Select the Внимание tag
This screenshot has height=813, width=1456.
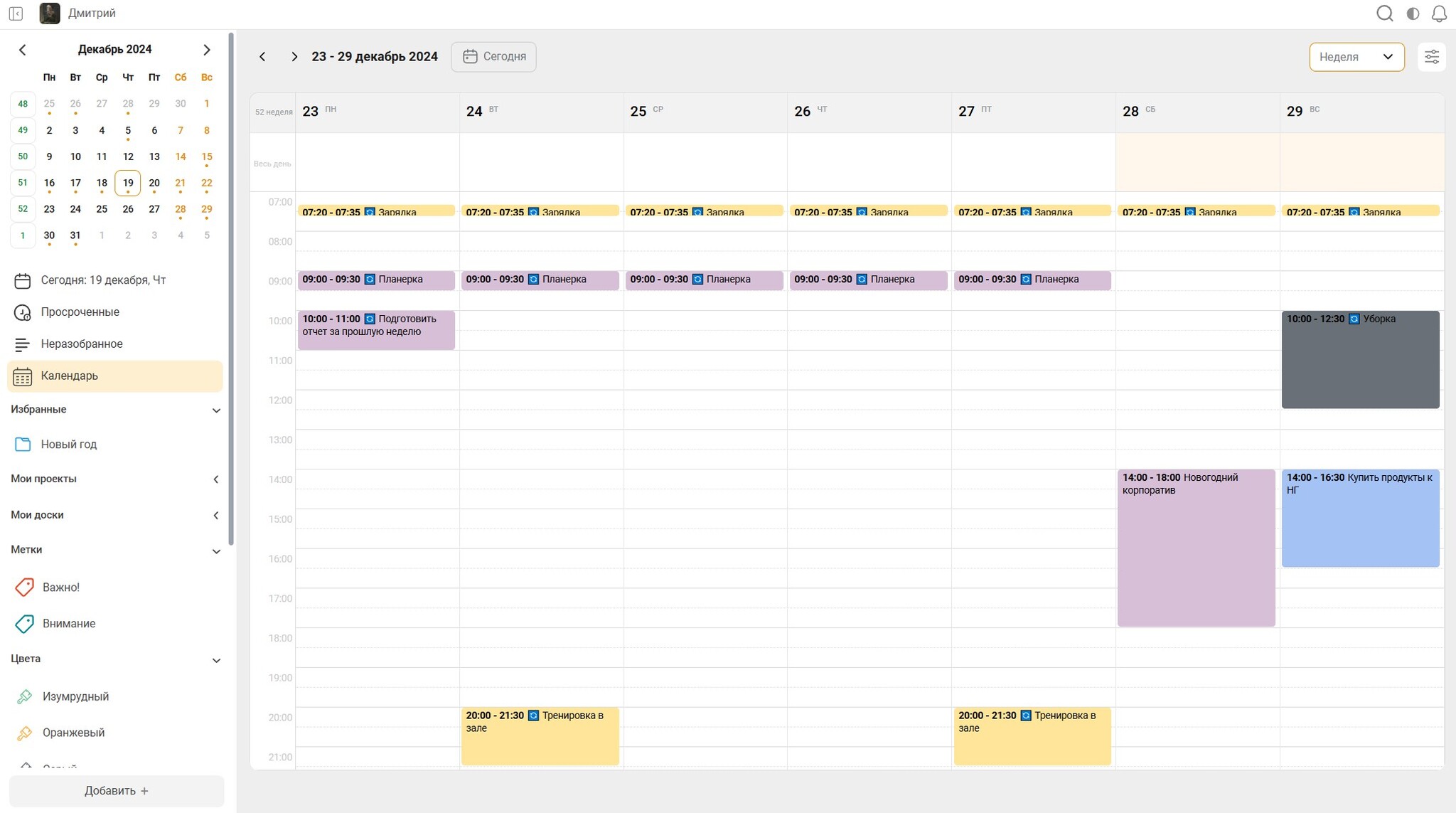68,624
